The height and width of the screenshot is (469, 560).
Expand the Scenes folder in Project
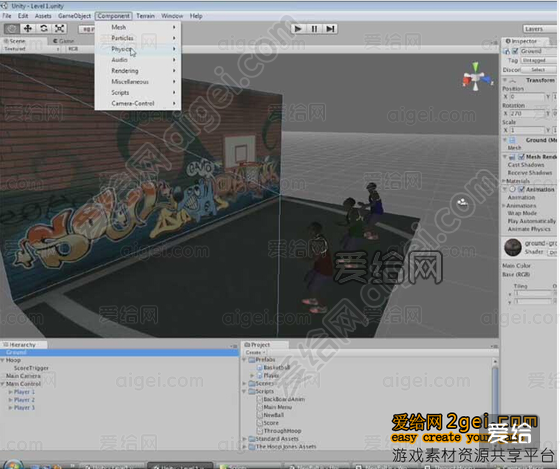[245, 383]
